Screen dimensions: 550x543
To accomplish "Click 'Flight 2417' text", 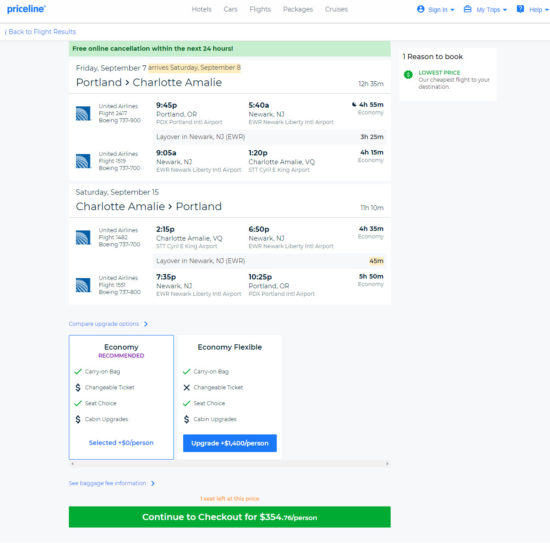I will point(113,113).
